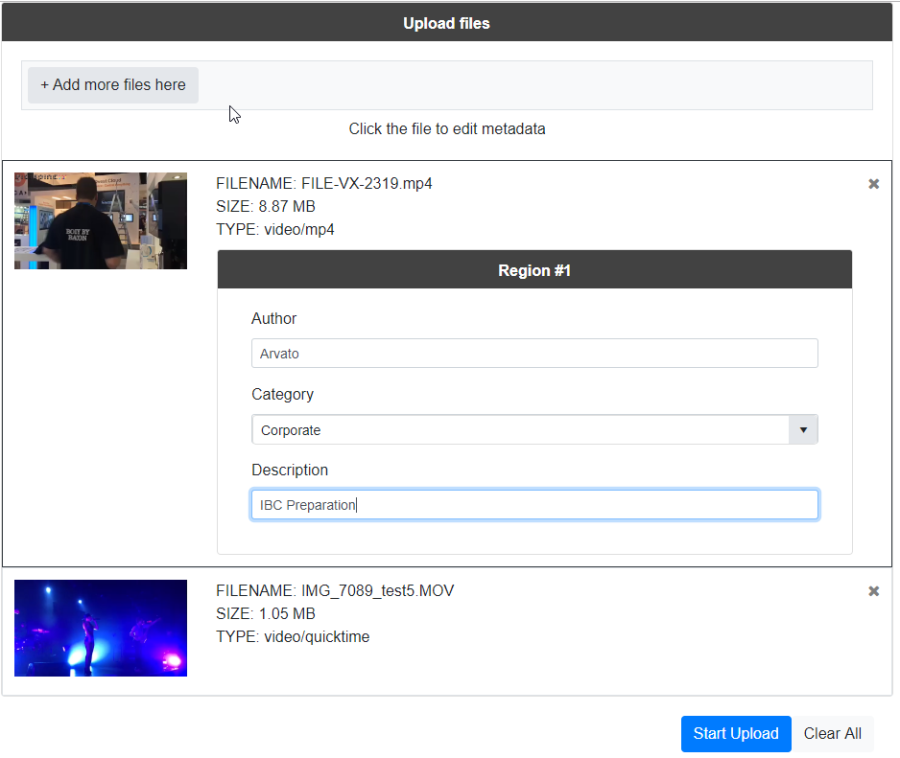
Task: Focus the Author field containing Arvato
Action: tap(534, 353)
